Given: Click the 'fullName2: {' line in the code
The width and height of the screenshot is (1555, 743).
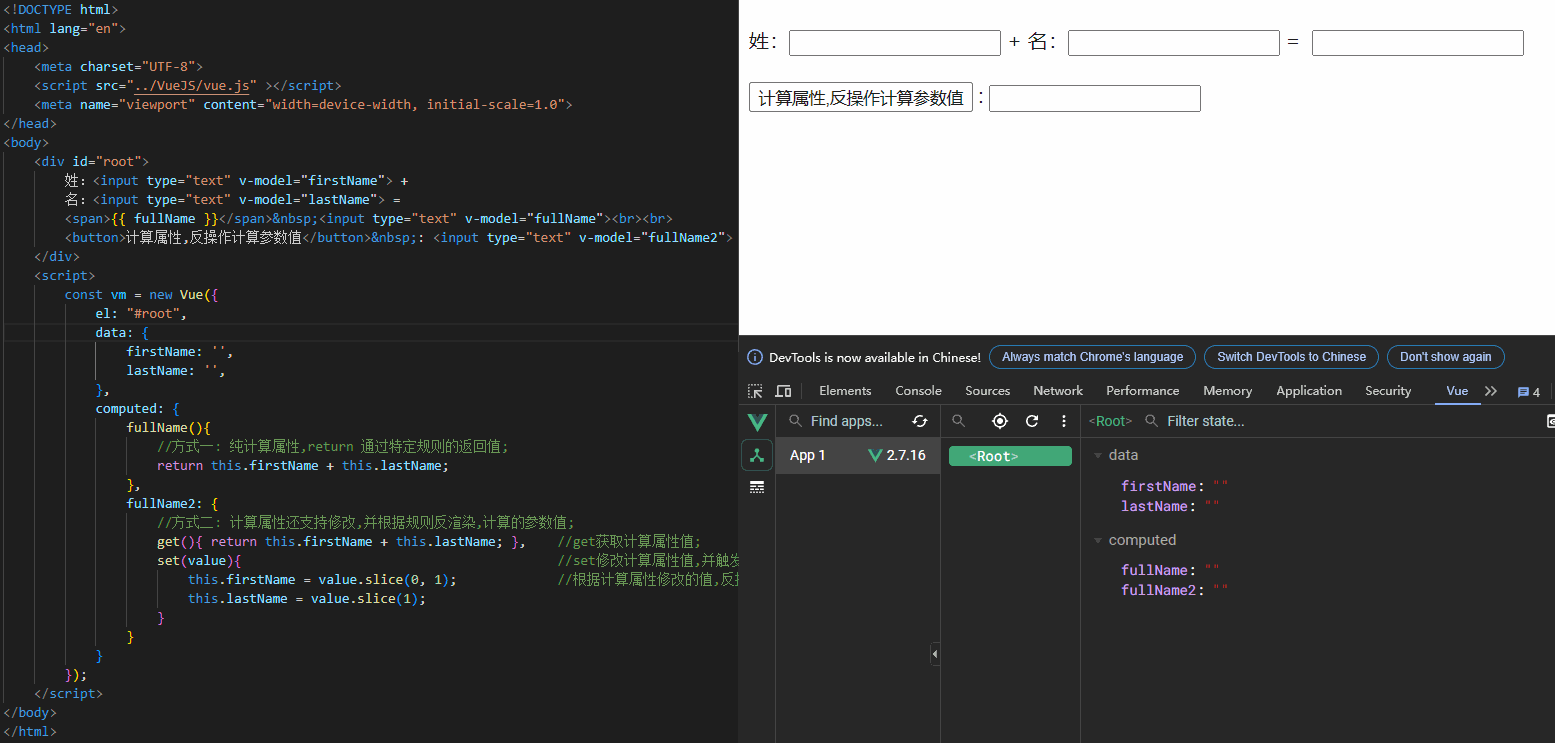Looking at the screenshot, I should 172,503.
